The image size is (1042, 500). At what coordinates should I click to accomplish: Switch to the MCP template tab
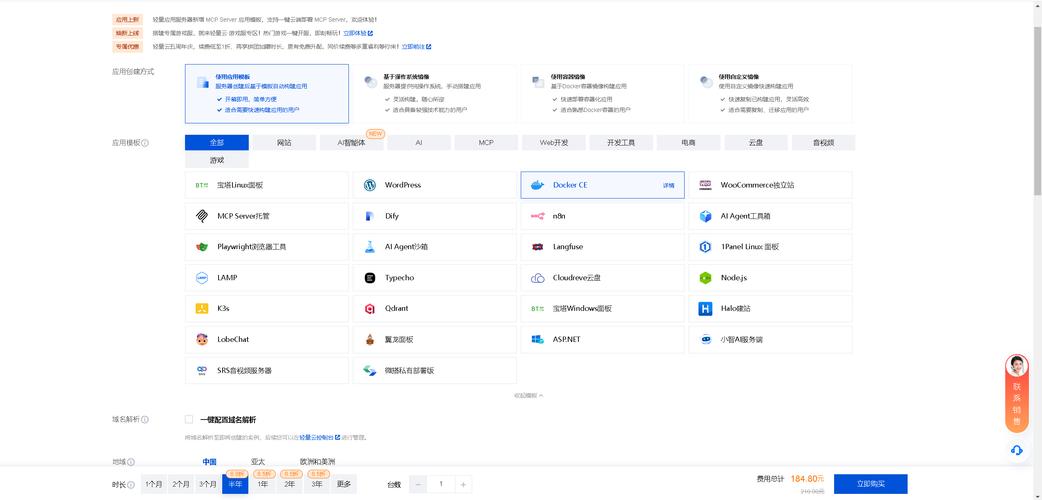[486, 143]
